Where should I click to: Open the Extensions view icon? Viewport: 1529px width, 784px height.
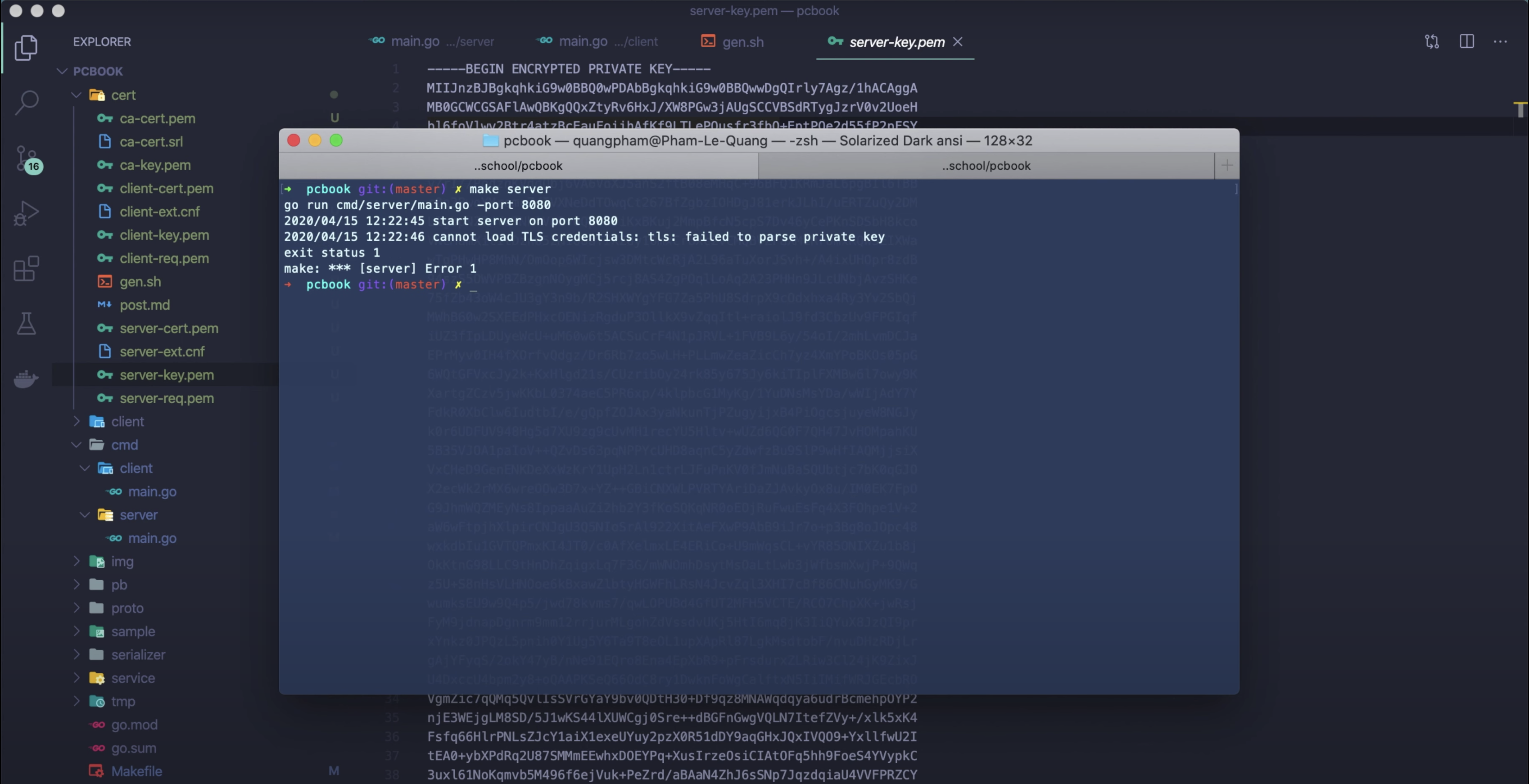tap(26, 269)
